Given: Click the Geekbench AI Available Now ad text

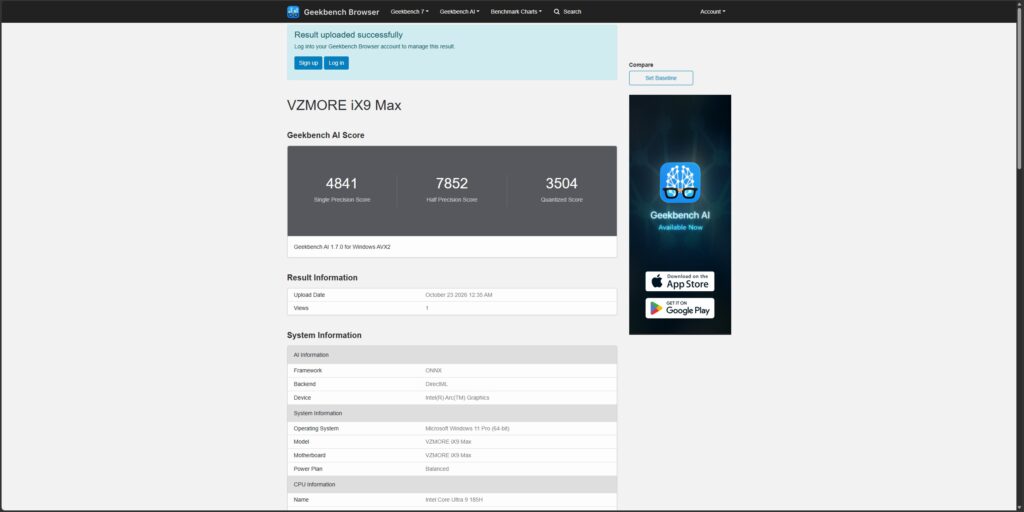Looking at the screenshot, I should pyautogui.click(x=680, y=221).
